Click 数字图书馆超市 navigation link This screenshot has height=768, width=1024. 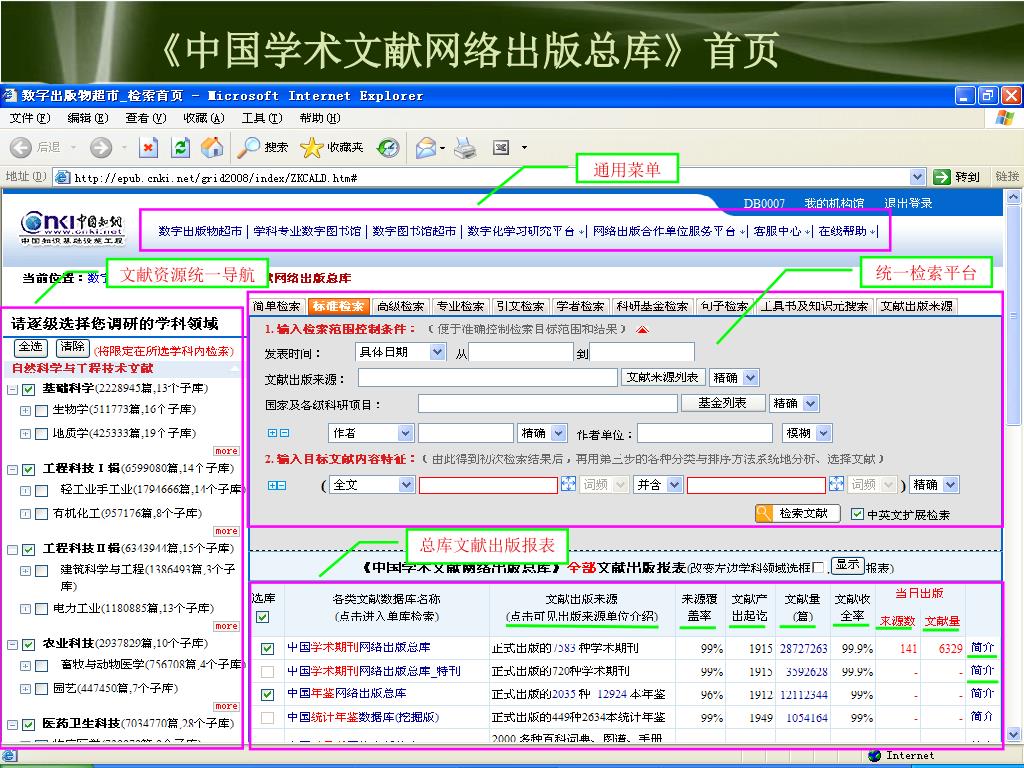tap(414, 231)
